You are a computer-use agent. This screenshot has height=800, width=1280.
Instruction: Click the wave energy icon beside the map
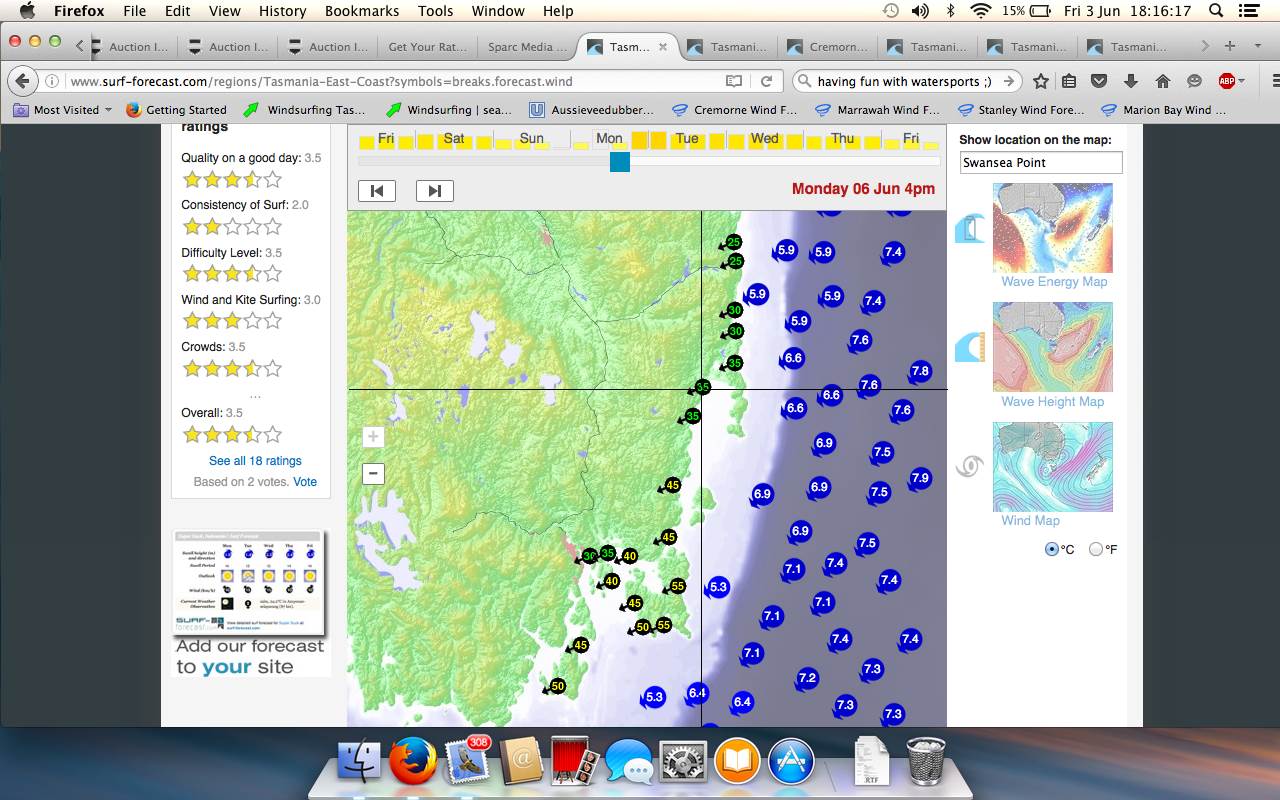click(970, 229)
